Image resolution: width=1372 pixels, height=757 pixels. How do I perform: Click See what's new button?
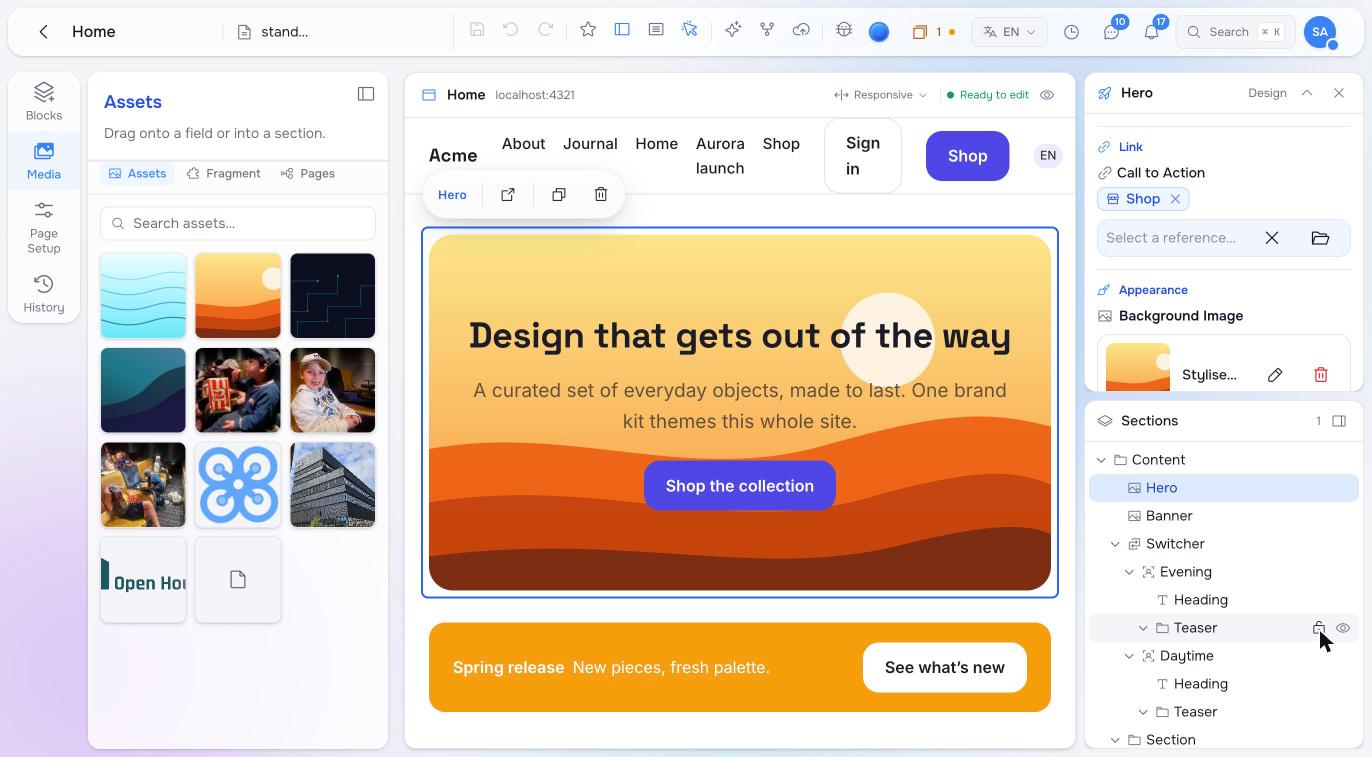(945, 668)
